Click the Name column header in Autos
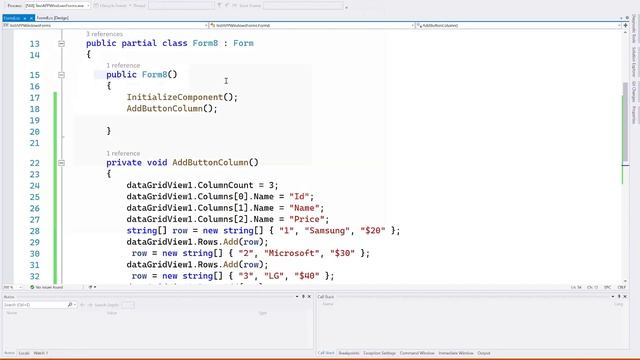 coord(11,313)
